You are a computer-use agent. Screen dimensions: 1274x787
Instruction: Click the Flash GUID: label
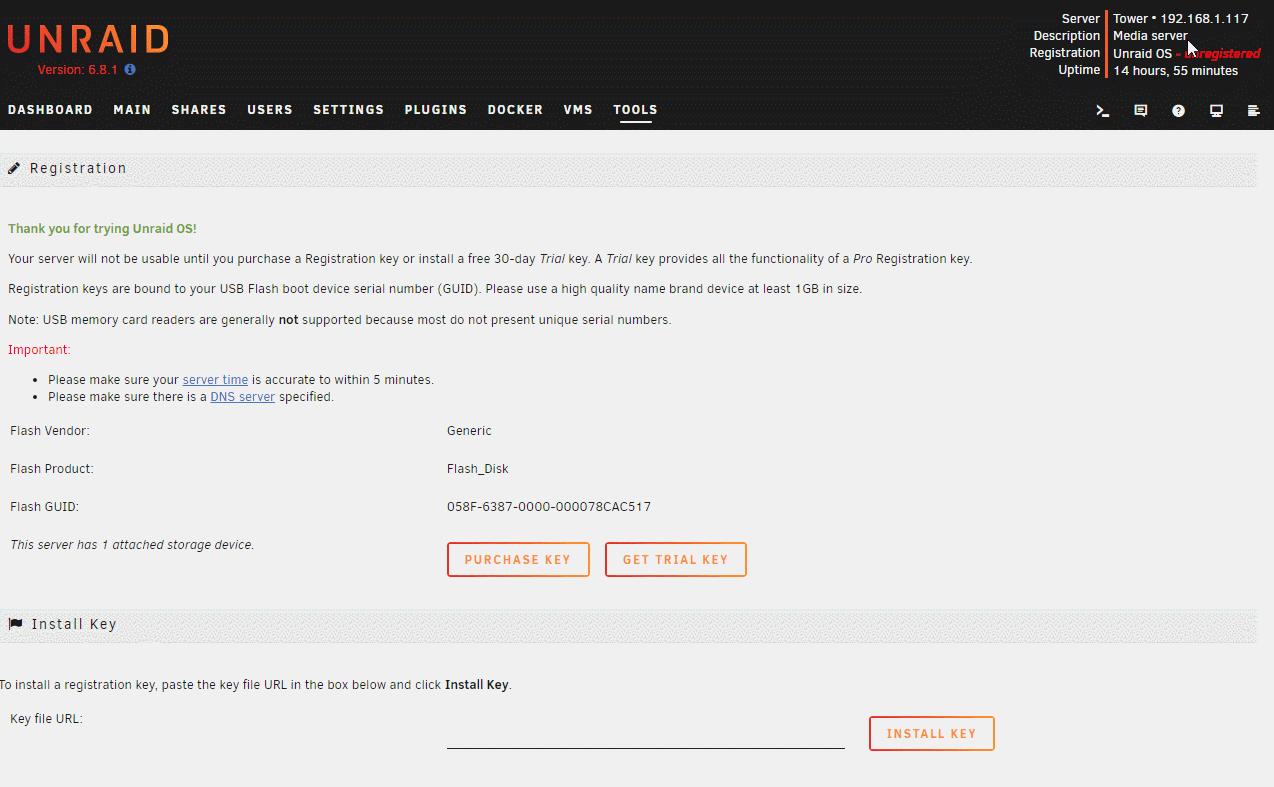click(44, 507)
